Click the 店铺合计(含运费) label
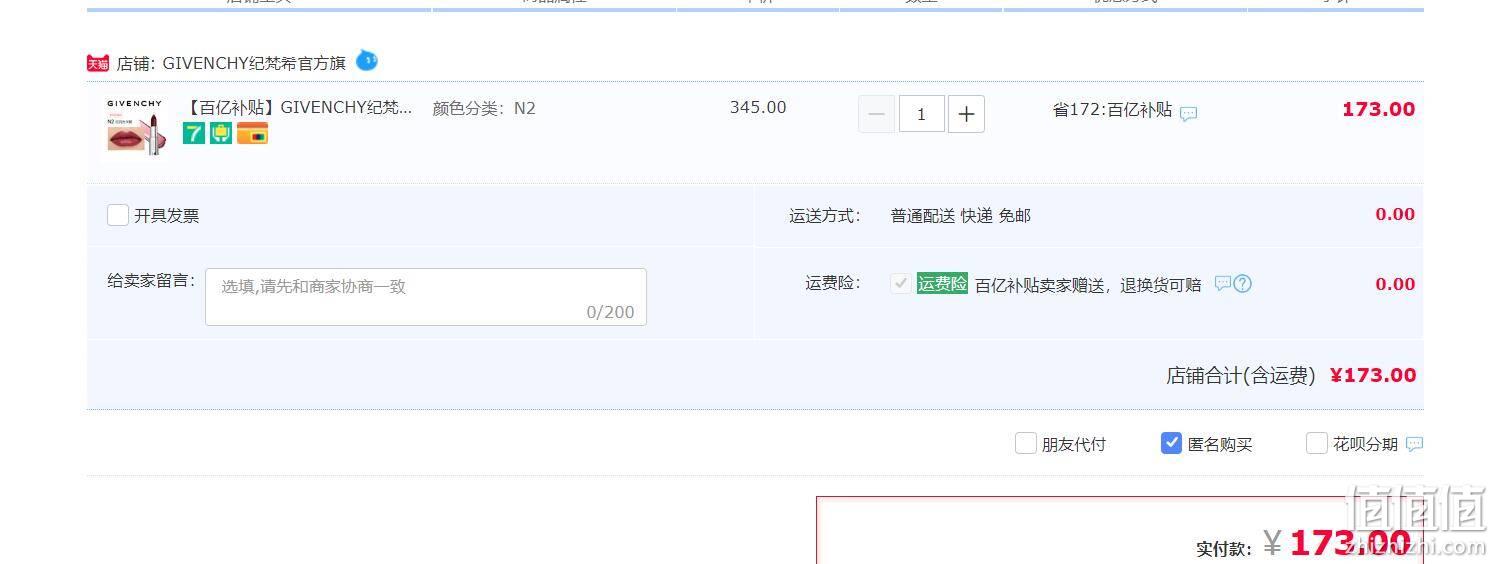The height and width of the screenshot is (564, 1495). (1241, 376)
